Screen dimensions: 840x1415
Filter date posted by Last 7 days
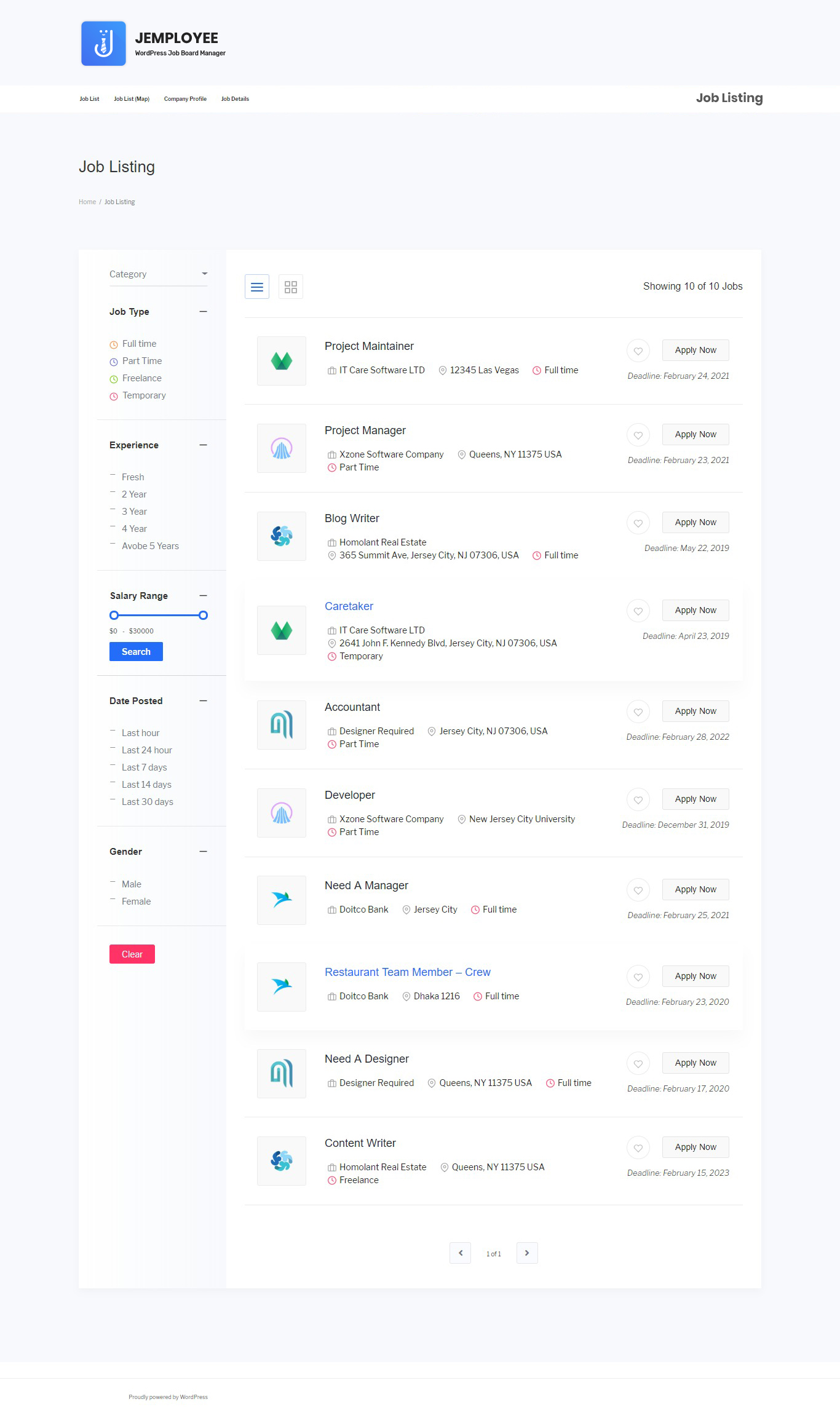click(145, 767)
